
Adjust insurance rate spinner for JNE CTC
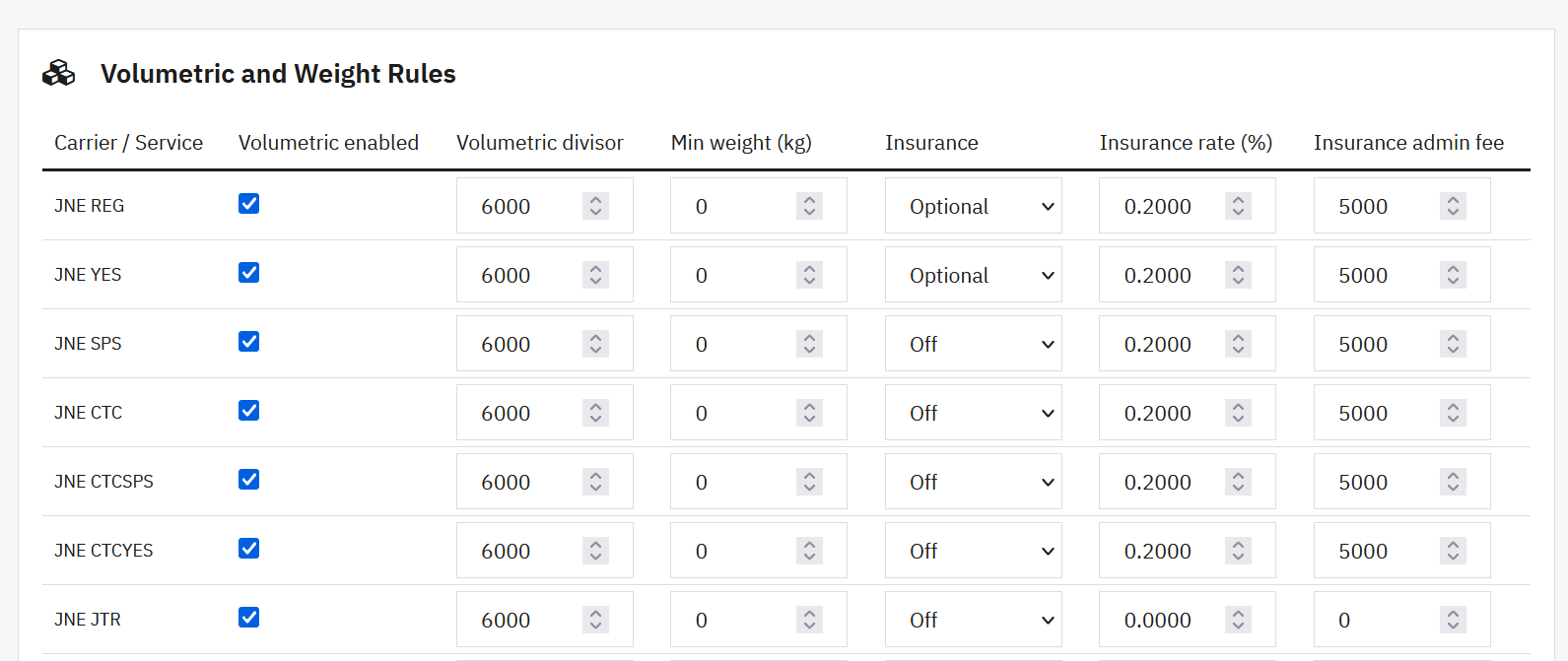point(1238,413)
